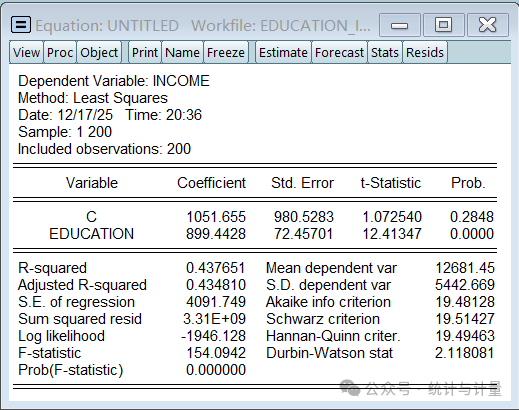
Task: Click the 't-Statistic' column header
Action: click(x=391, y=183)
